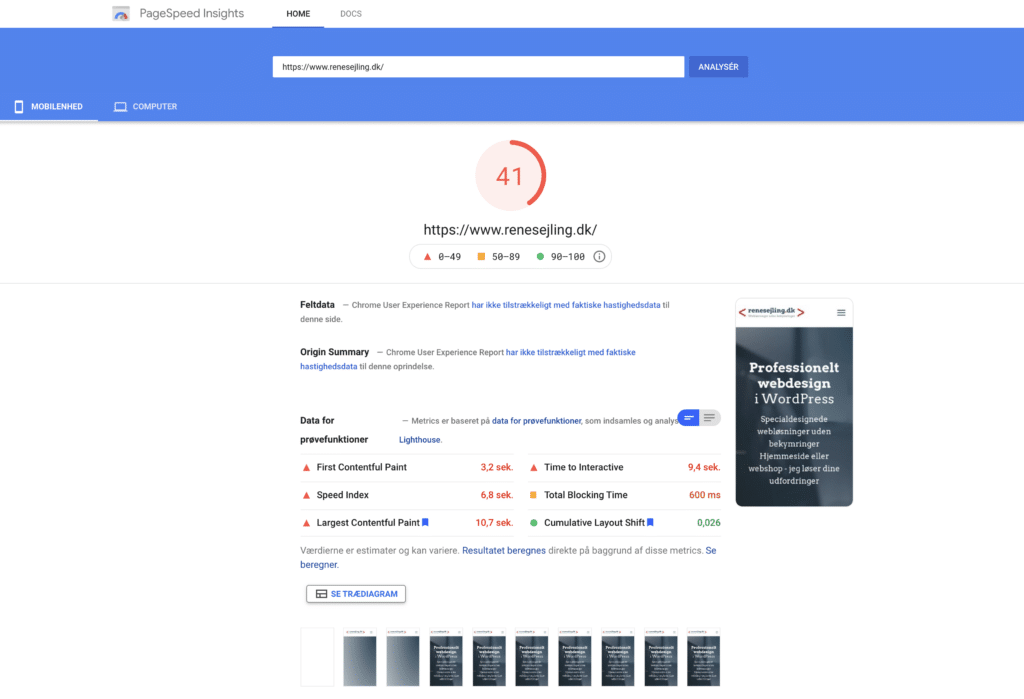Screen dimensions: 1024x699
Task: Open the 'data for prøvefunktioner' link
Action: 536,421
